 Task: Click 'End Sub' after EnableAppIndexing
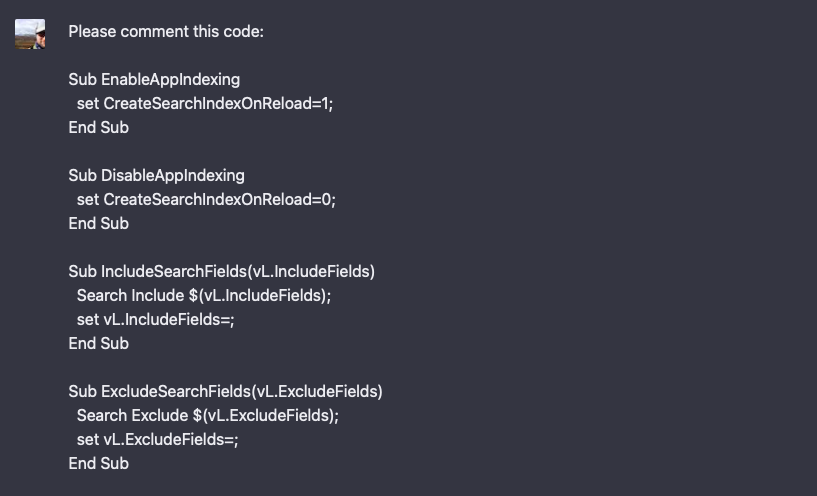(98, 128)
